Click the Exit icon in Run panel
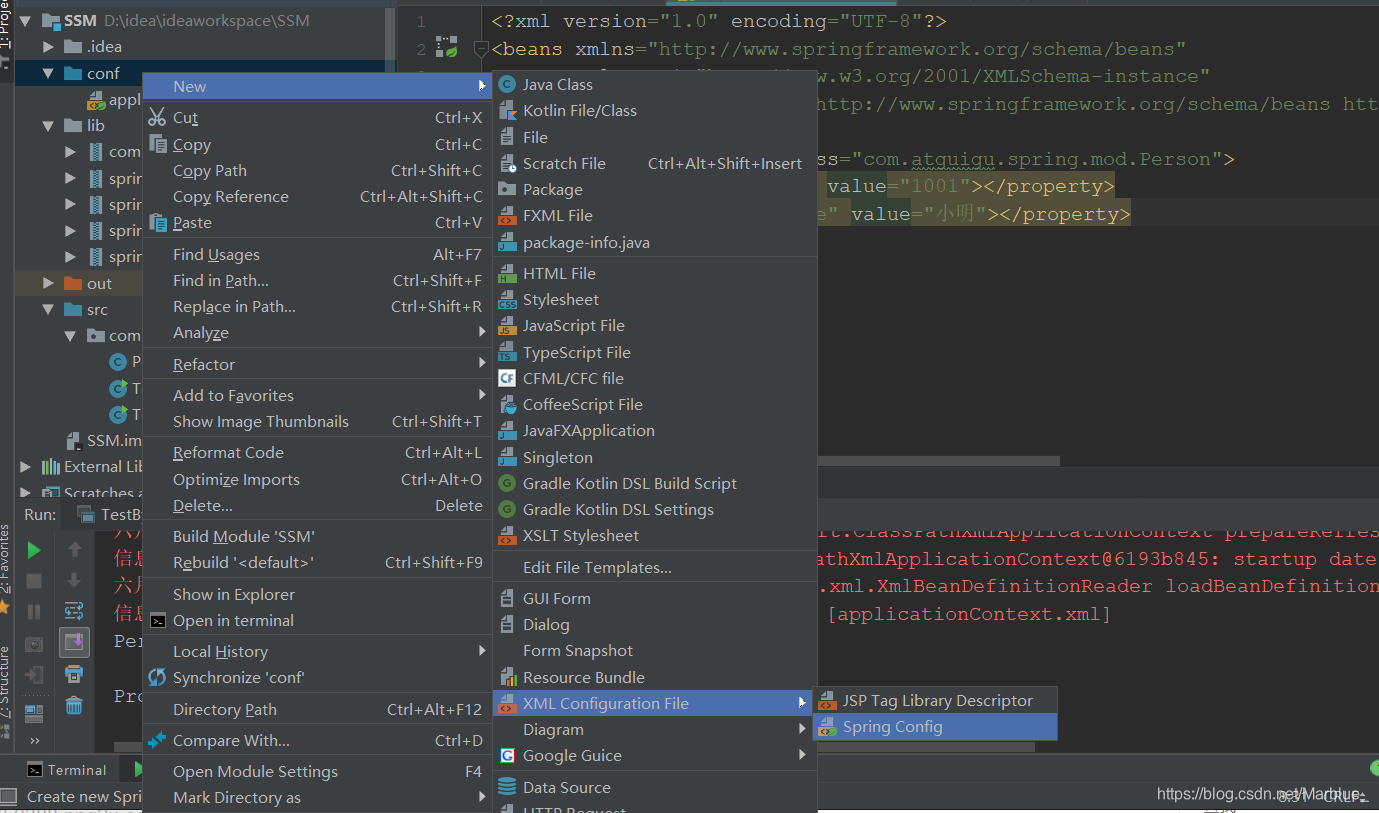Screen dimensions: 1379x813 point(34,675)
